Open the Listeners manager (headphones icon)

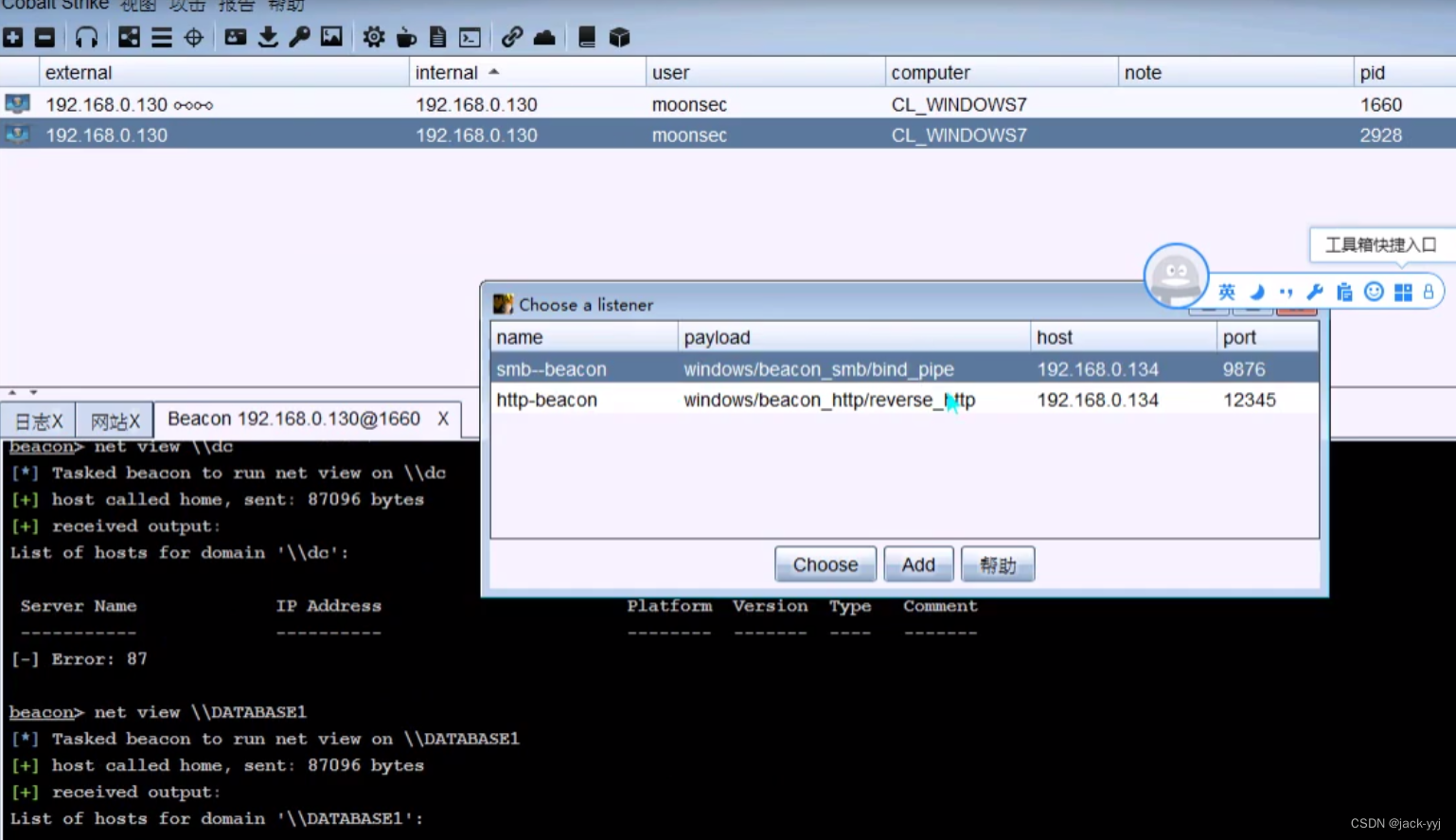click(x=87, y=37)
